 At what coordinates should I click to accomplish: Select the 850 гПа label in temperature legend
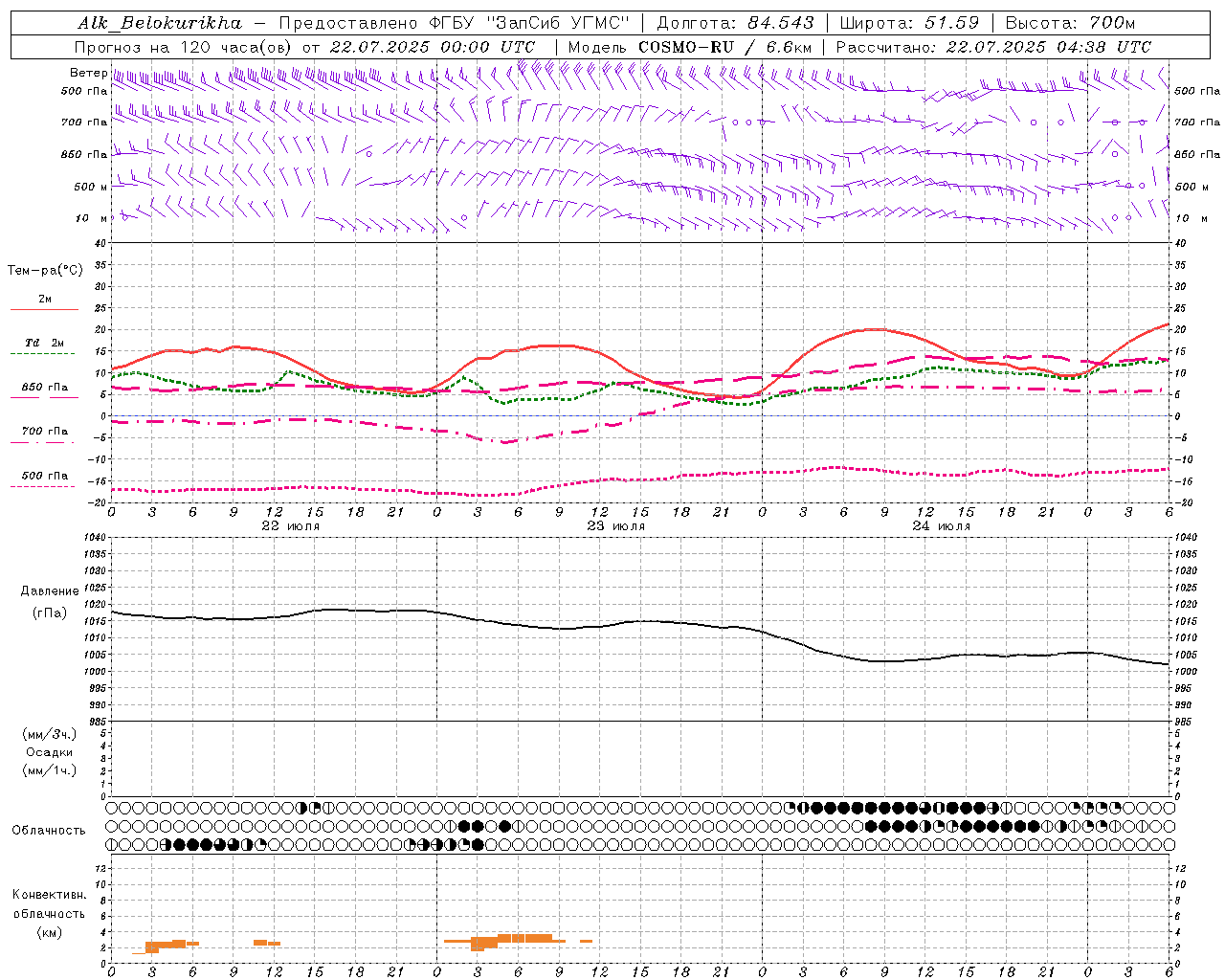point(45,388)
